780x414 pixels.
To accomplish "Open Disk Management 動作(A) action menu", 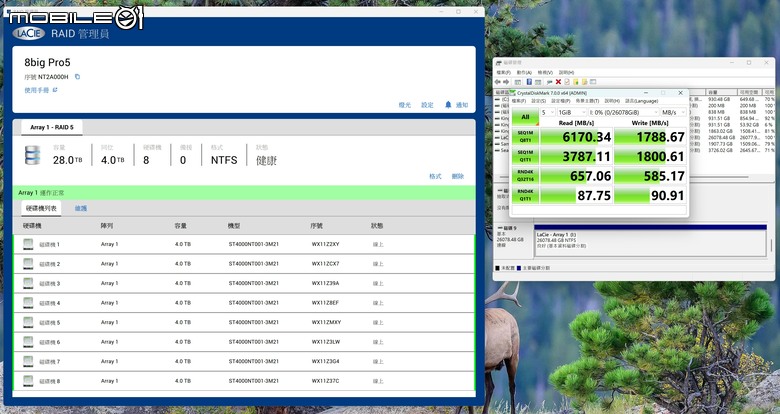I will pos(524,73).
